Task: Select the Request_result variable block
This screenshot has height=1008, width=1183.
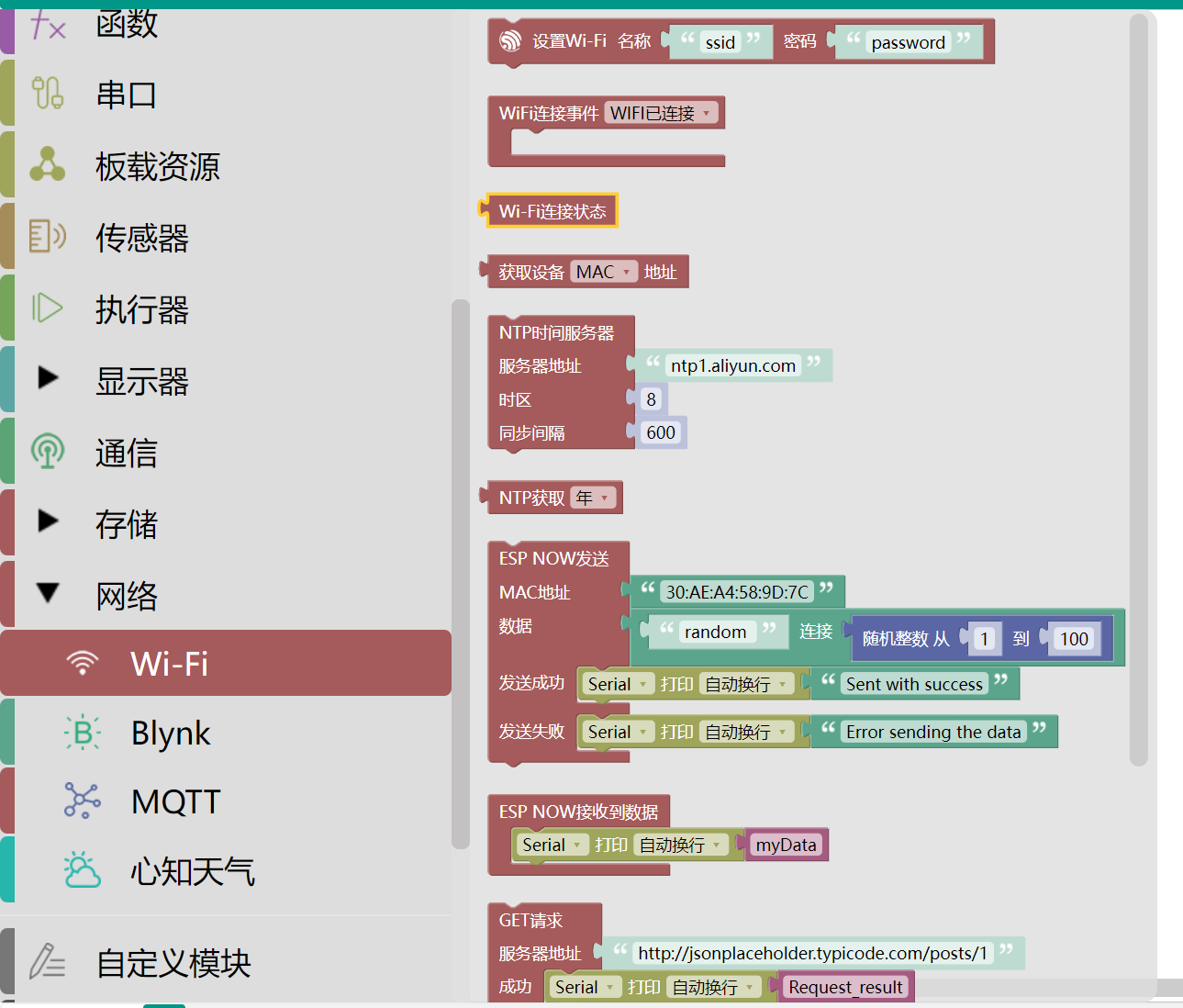Action: [x=846, y=987]
